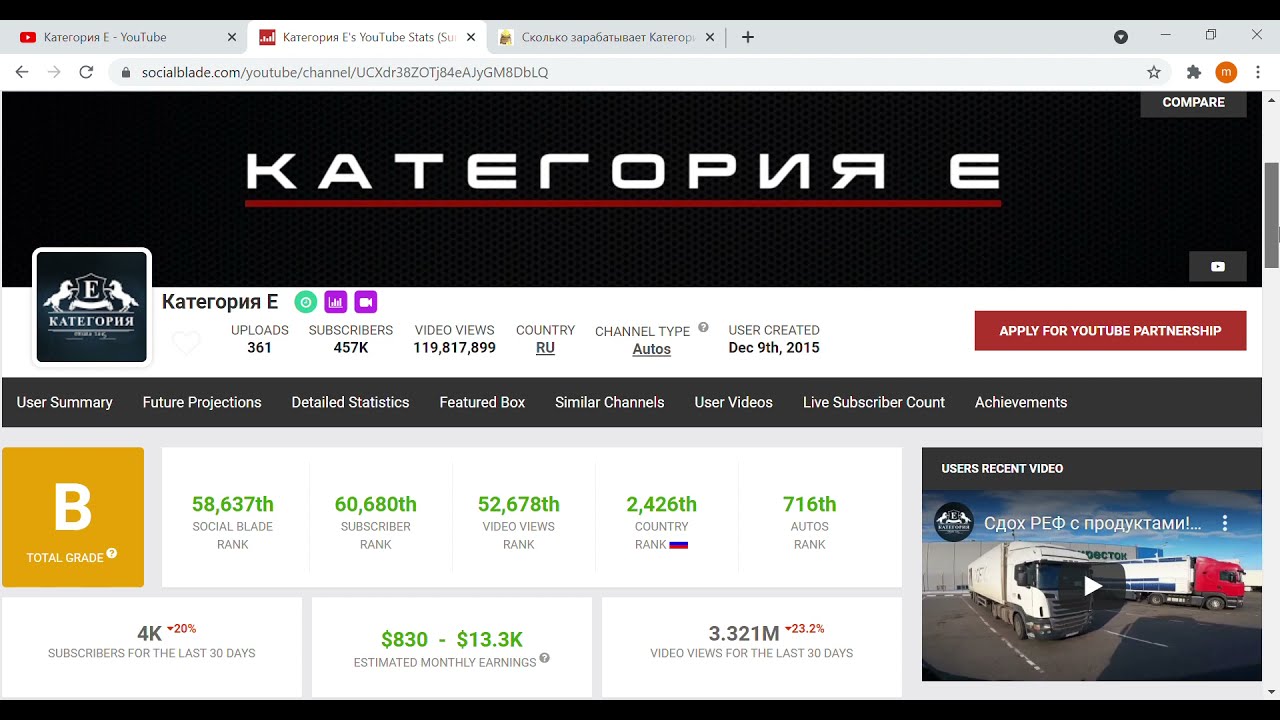Select the YouTube Stats Social Blade tab
1280x720 pixels.
[368, 37]
